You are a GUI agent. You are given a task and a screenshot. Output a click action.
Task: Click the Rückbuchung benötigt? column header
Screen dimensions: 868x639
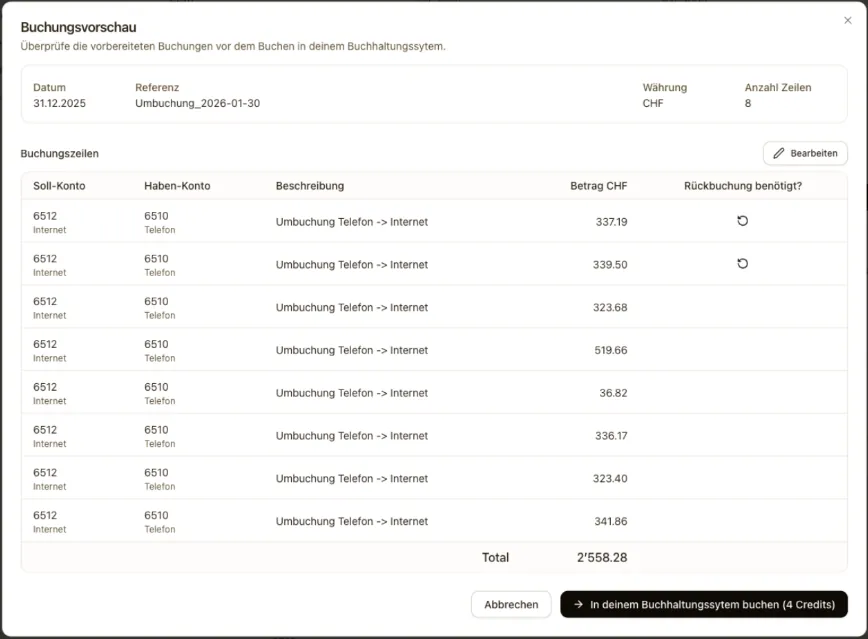[x=743, y=186]
